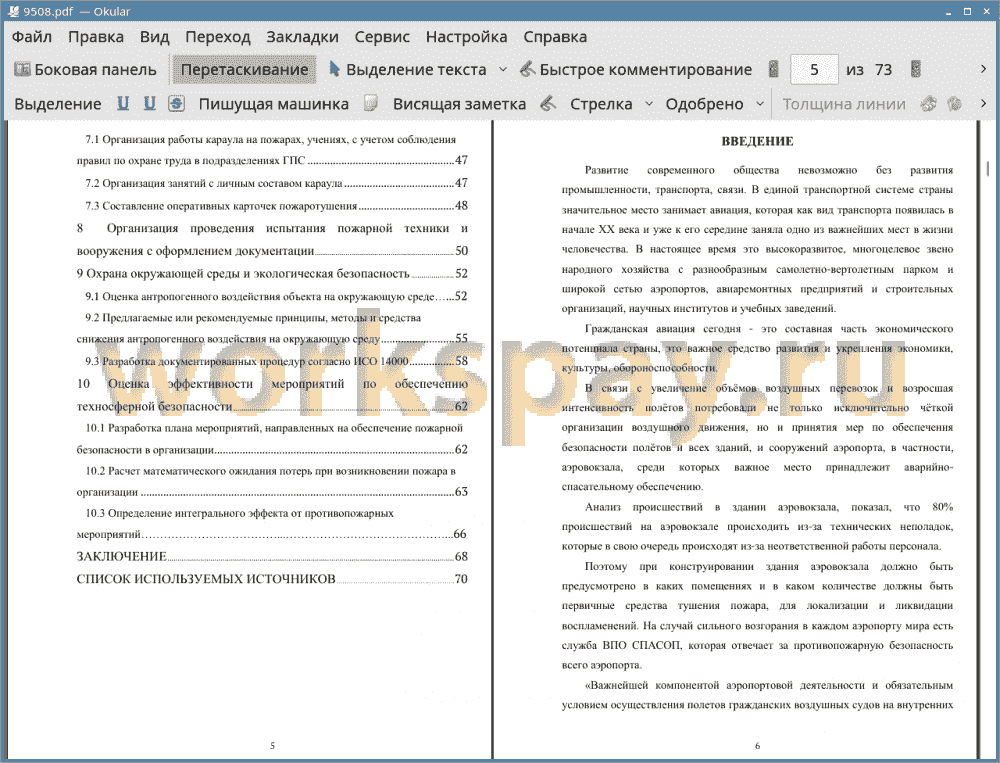The height and width of the screenshot is (763, 1000).
Task: Expand the main toolbar overflow chevron
Action: (983, 69)
